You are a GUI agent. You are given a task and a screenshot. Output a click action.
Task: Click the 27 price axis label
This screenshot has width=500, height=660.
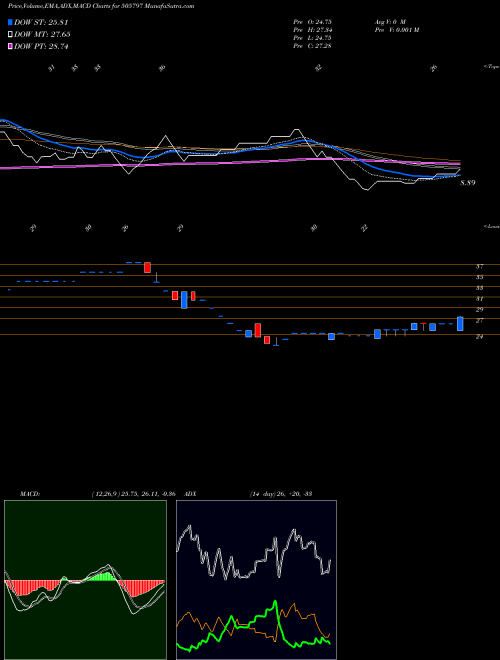pos(479,321)
